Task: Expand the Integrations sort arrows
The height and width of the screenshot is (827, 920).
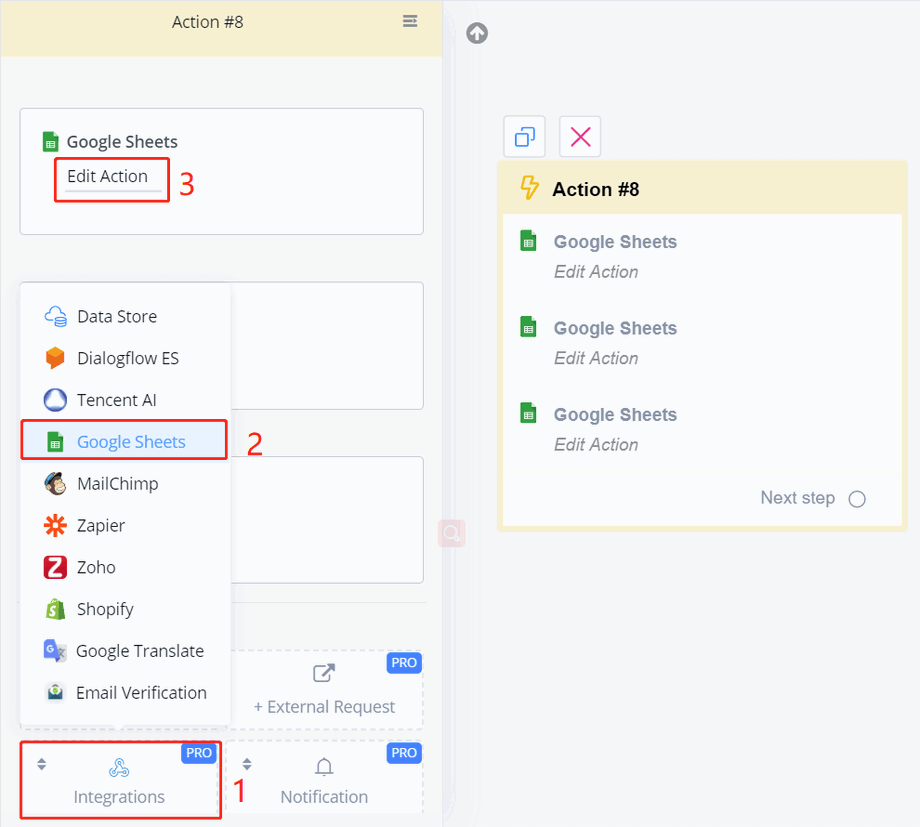Action: coord(42,764)
